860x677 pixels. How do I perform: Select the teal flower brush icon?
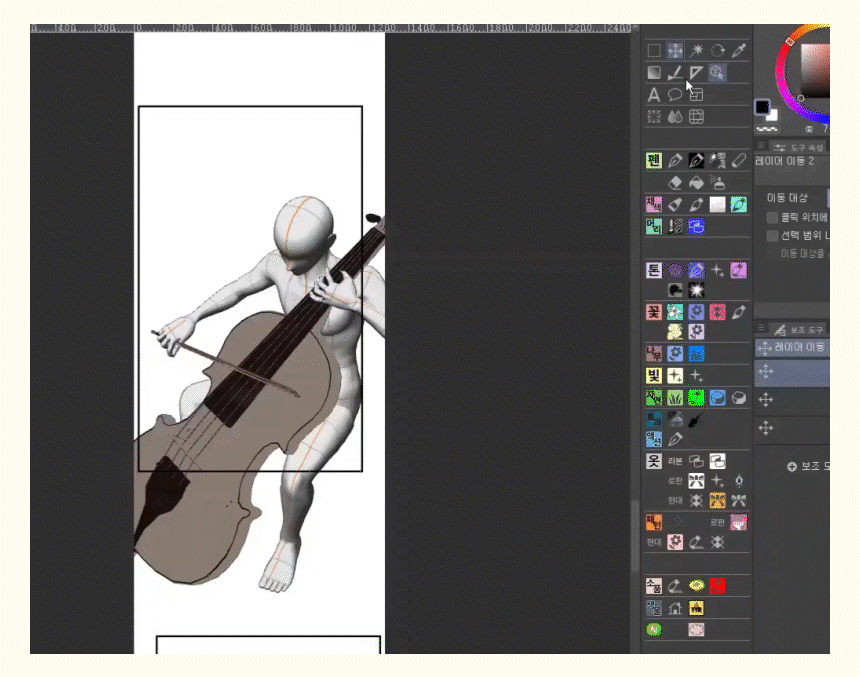(675, 312)
